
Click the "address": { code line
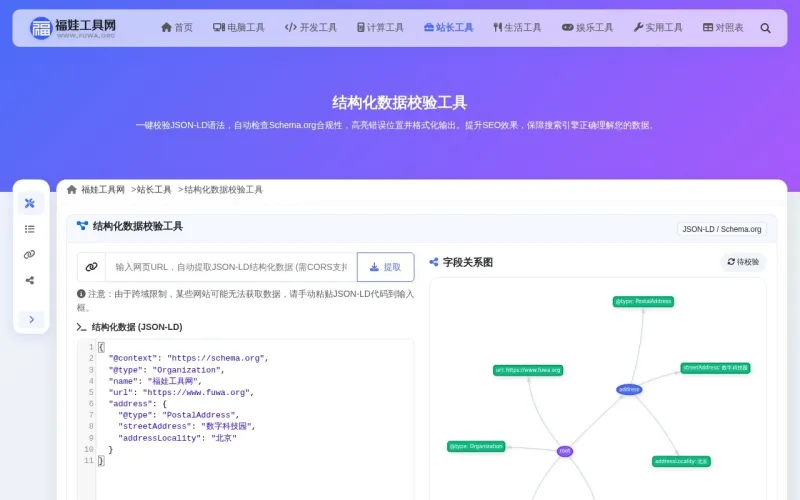(138, 404)
